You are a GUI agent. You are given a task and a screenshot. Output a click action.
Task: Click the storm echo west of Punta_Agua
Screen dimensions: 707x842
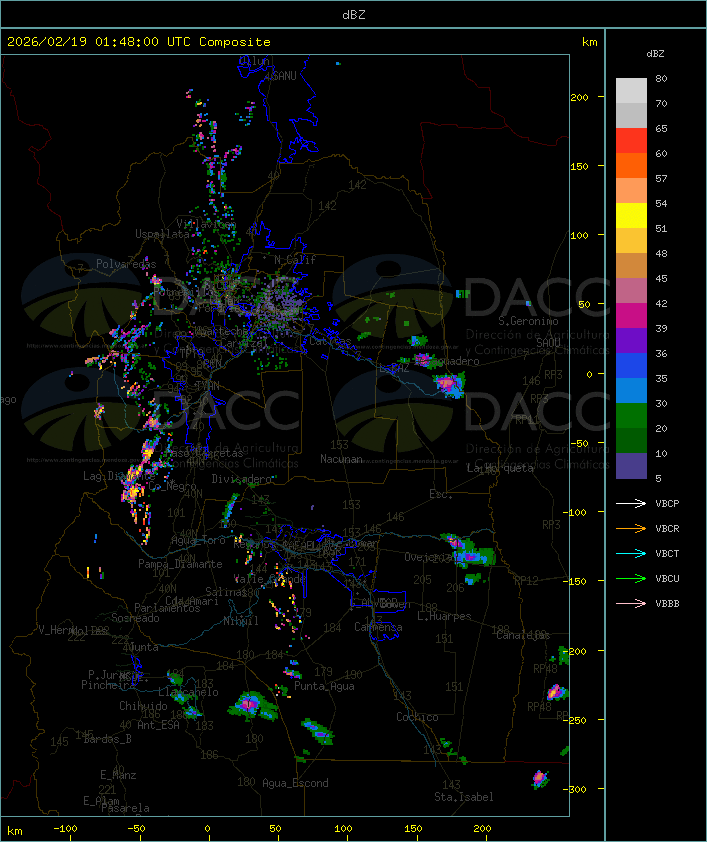pyautogui.click(x=251, y=705)
